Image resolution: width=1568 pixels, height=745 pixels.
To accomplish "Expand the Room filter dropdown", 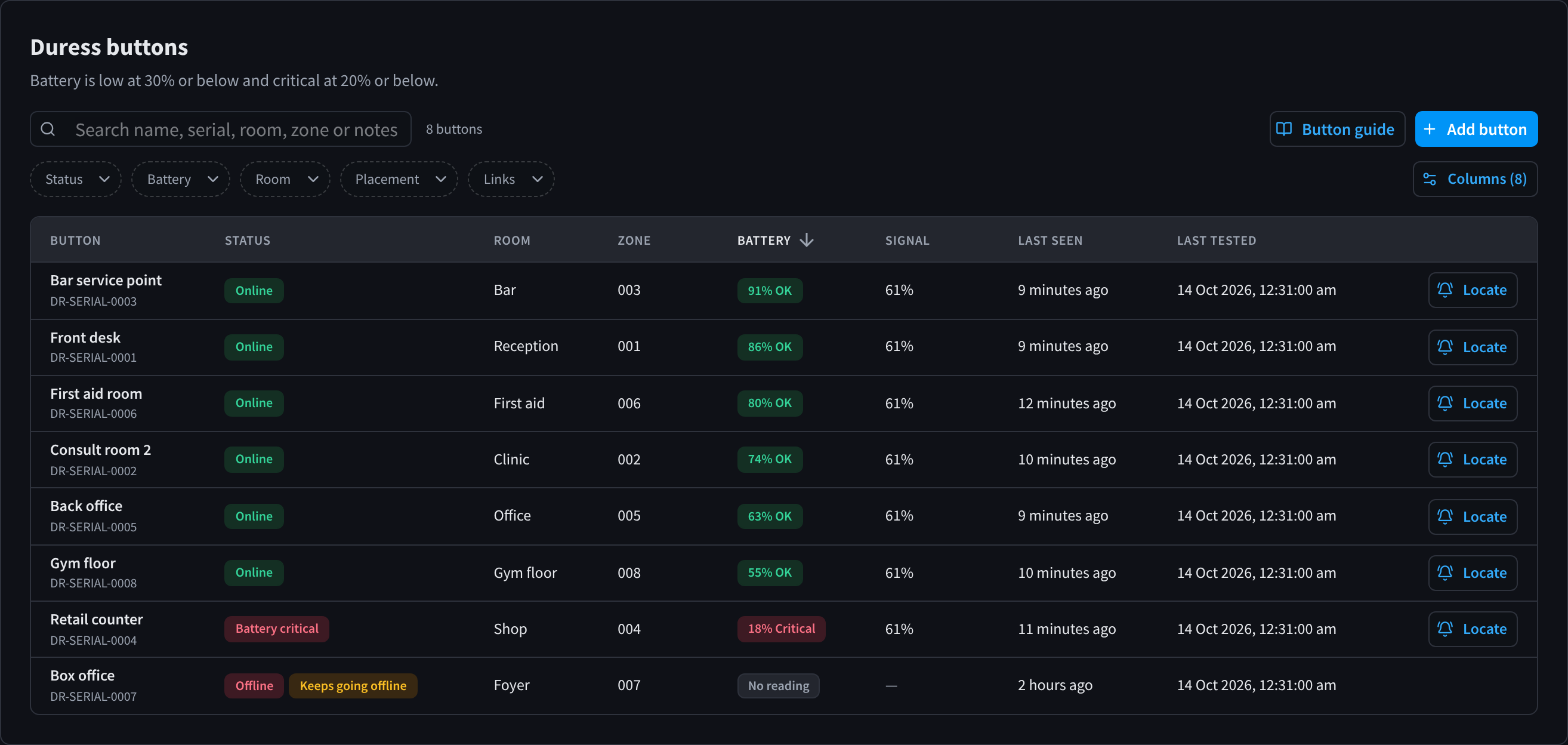I will coord(285,179).
